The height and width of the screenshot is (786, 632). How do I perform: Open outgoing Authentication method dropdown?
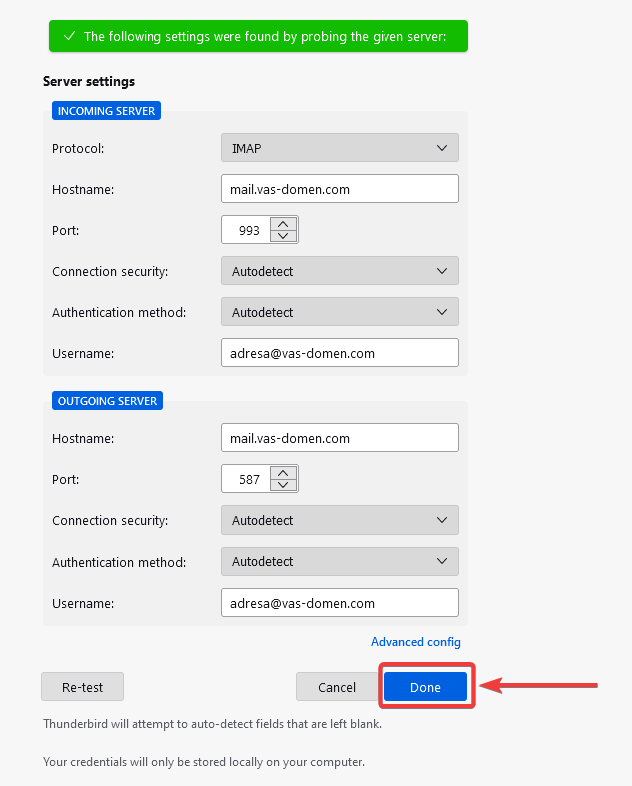[x=340, y=561]
